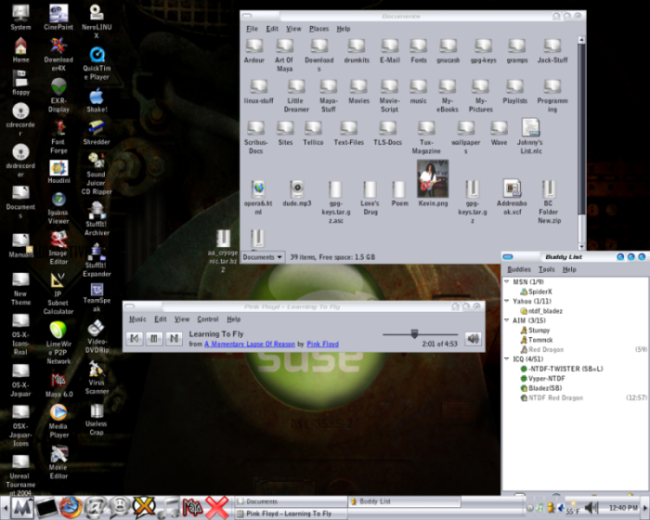Click the player's volume speaker button
Image resolution: width=650 pixels, height=520 pixels.
tap(473, 338)
